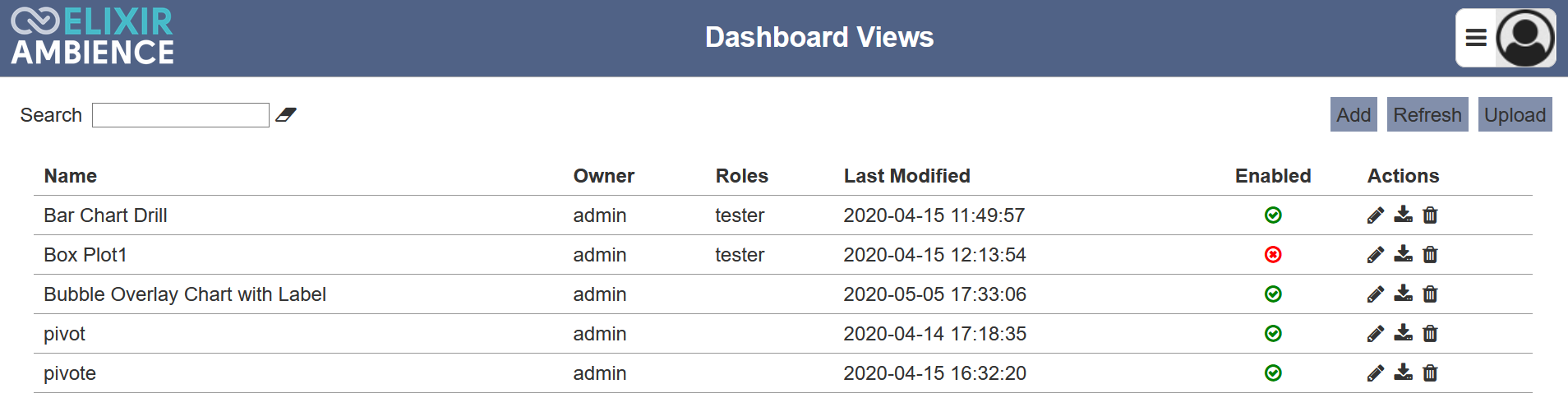Download the Bar Chart Drill view
Image resolution: width=1568 pixels, height=398 pixels.
(1404, 215)
